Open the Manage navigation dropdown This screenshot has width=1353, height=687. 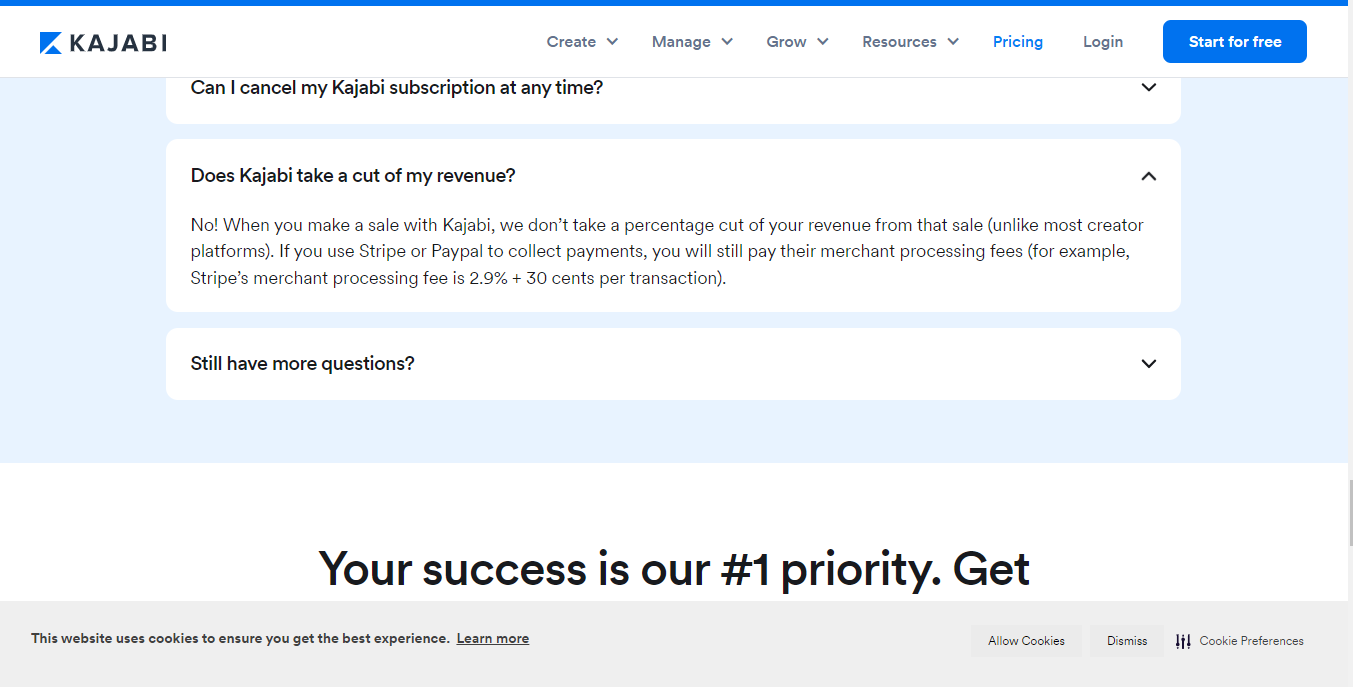point(692,42)
